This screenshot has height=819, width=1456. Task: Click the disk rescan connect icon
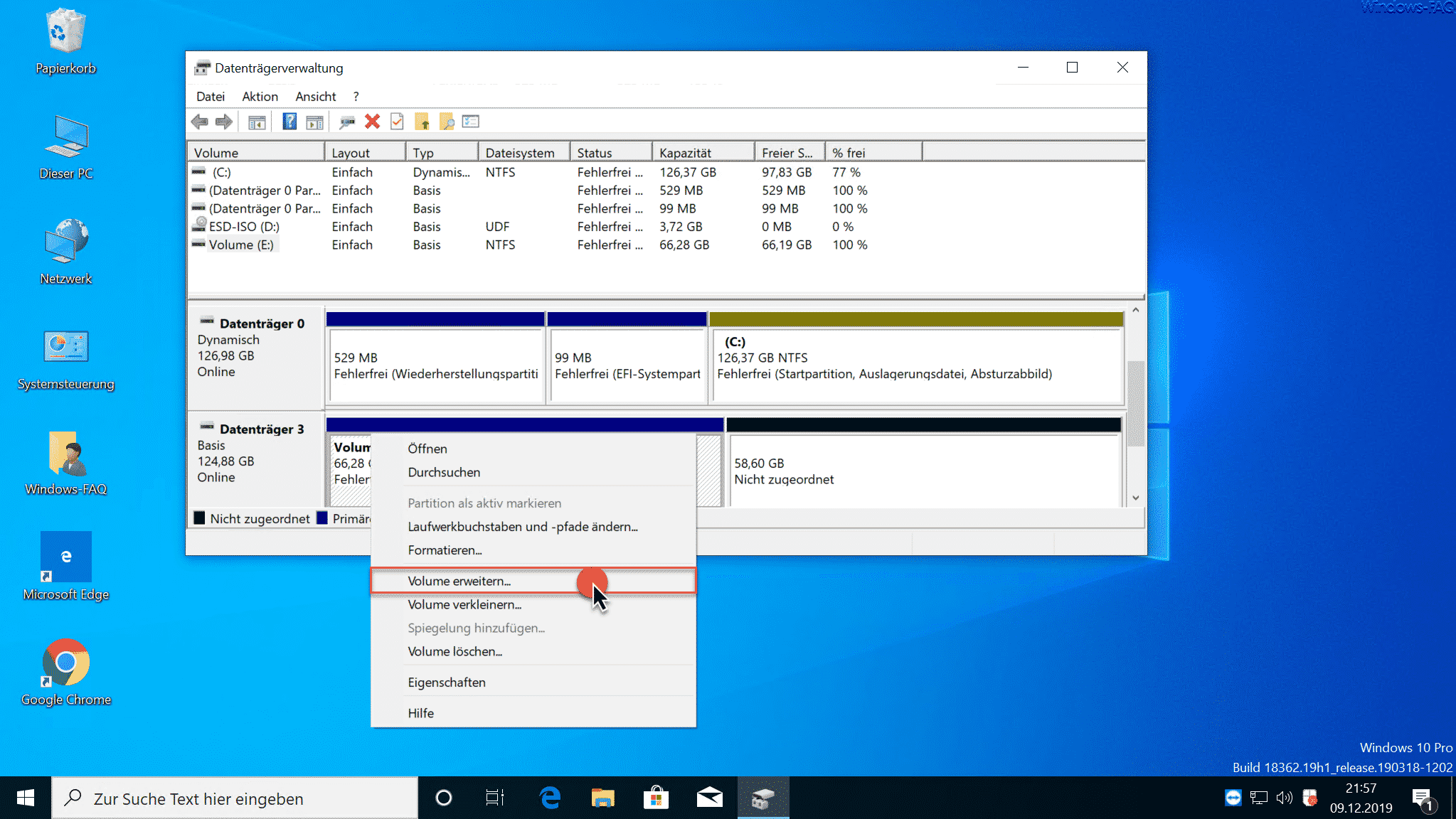pos(347,122)
